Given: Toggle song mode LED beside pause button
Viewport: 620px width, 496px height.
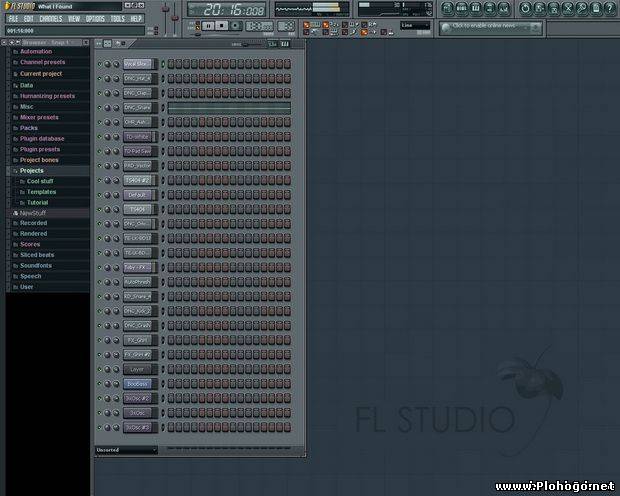Looking at the screenshot, I should click(198, 28).
